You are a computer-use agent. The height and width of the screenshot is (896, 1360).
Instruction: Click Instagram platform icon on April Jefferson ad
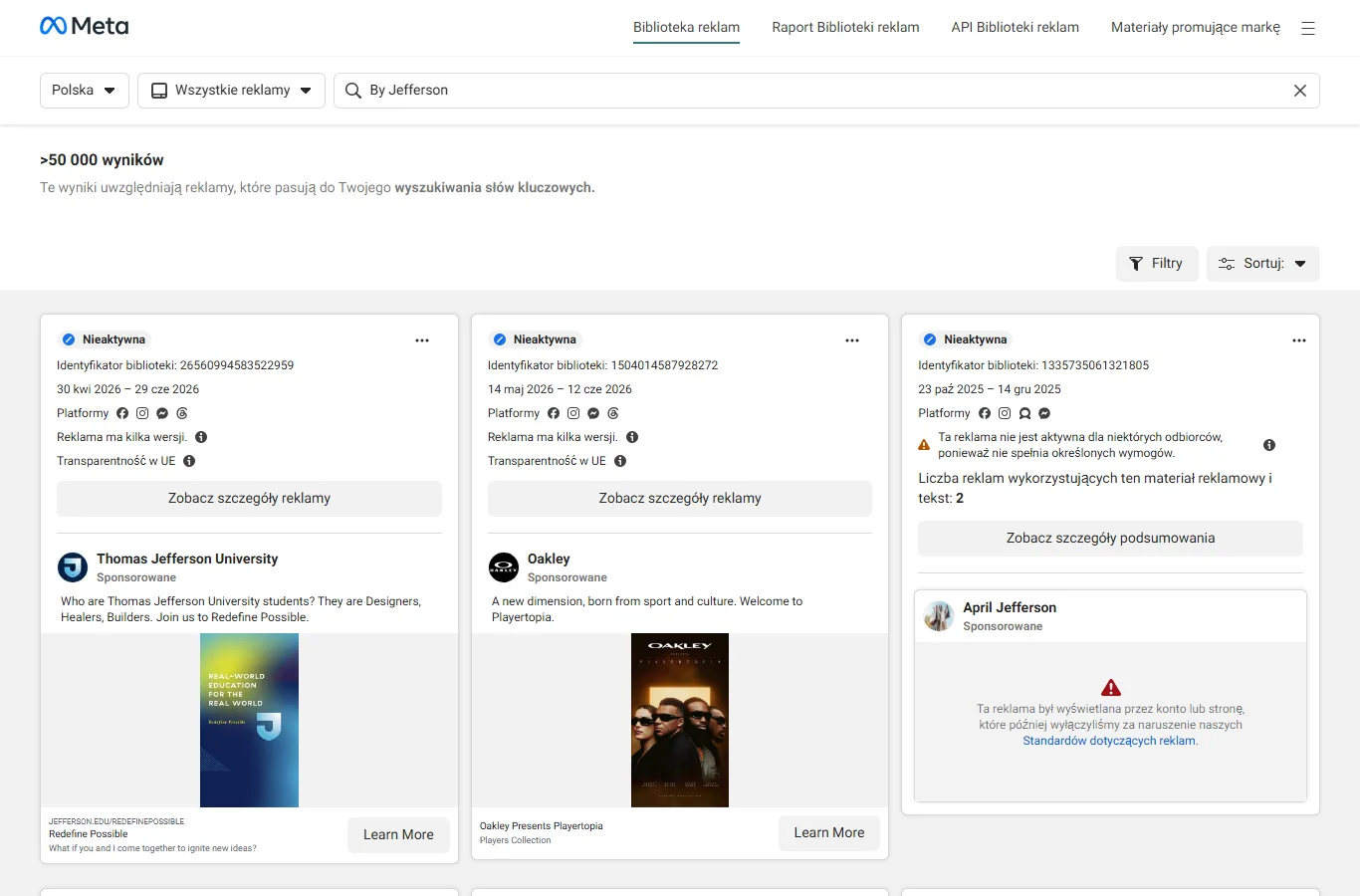click(x=1005, y=413)
